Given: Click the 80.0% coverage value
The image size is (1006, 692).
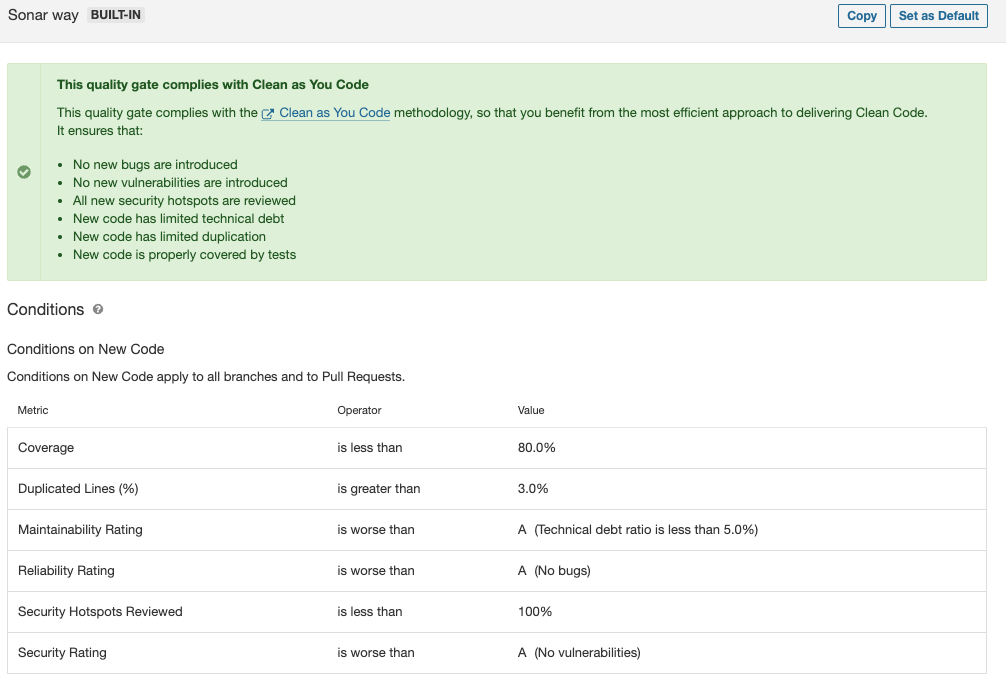Looking at the screenshot, I should click(x=536, y=448).
